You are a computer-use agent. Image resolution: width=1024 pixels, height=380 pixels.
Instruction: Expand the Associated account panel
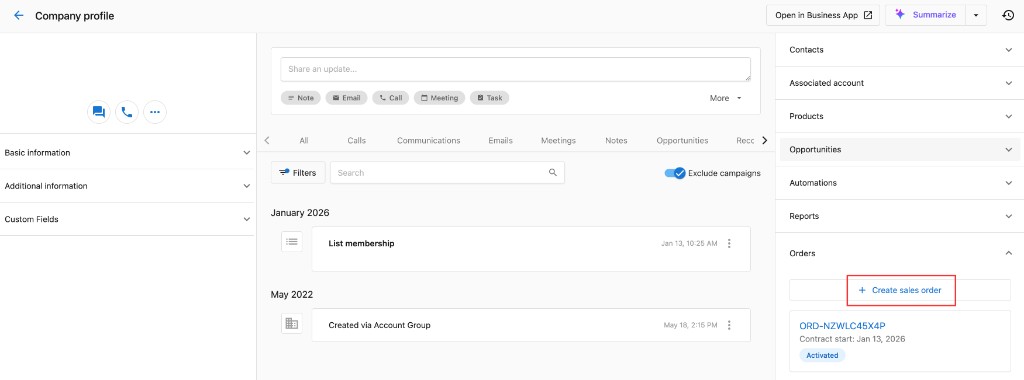(899, 83)
